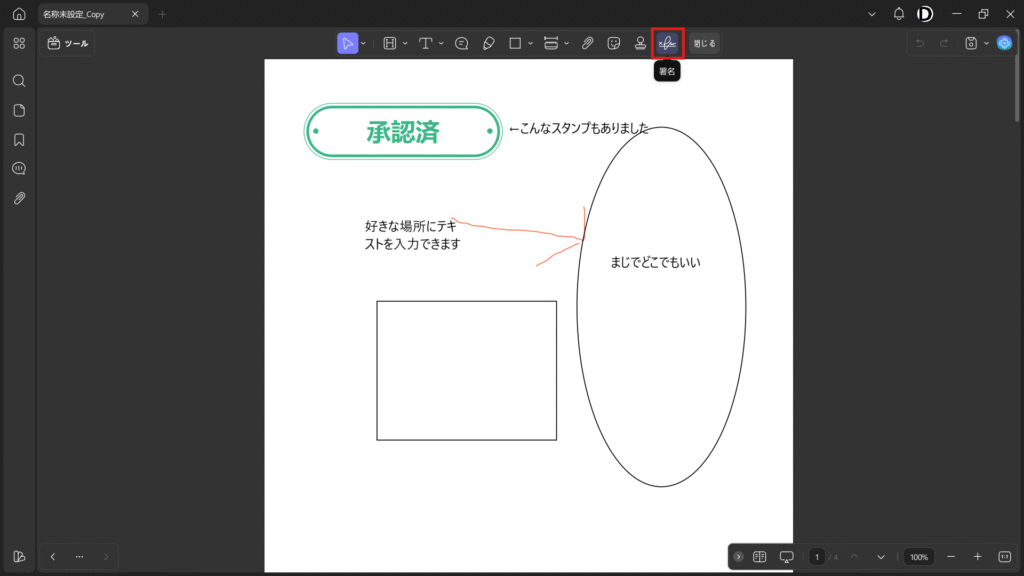1024x576 pixels.
Task: Collapse the bottom page navigation bar
Action: click(x=738, y=556)
